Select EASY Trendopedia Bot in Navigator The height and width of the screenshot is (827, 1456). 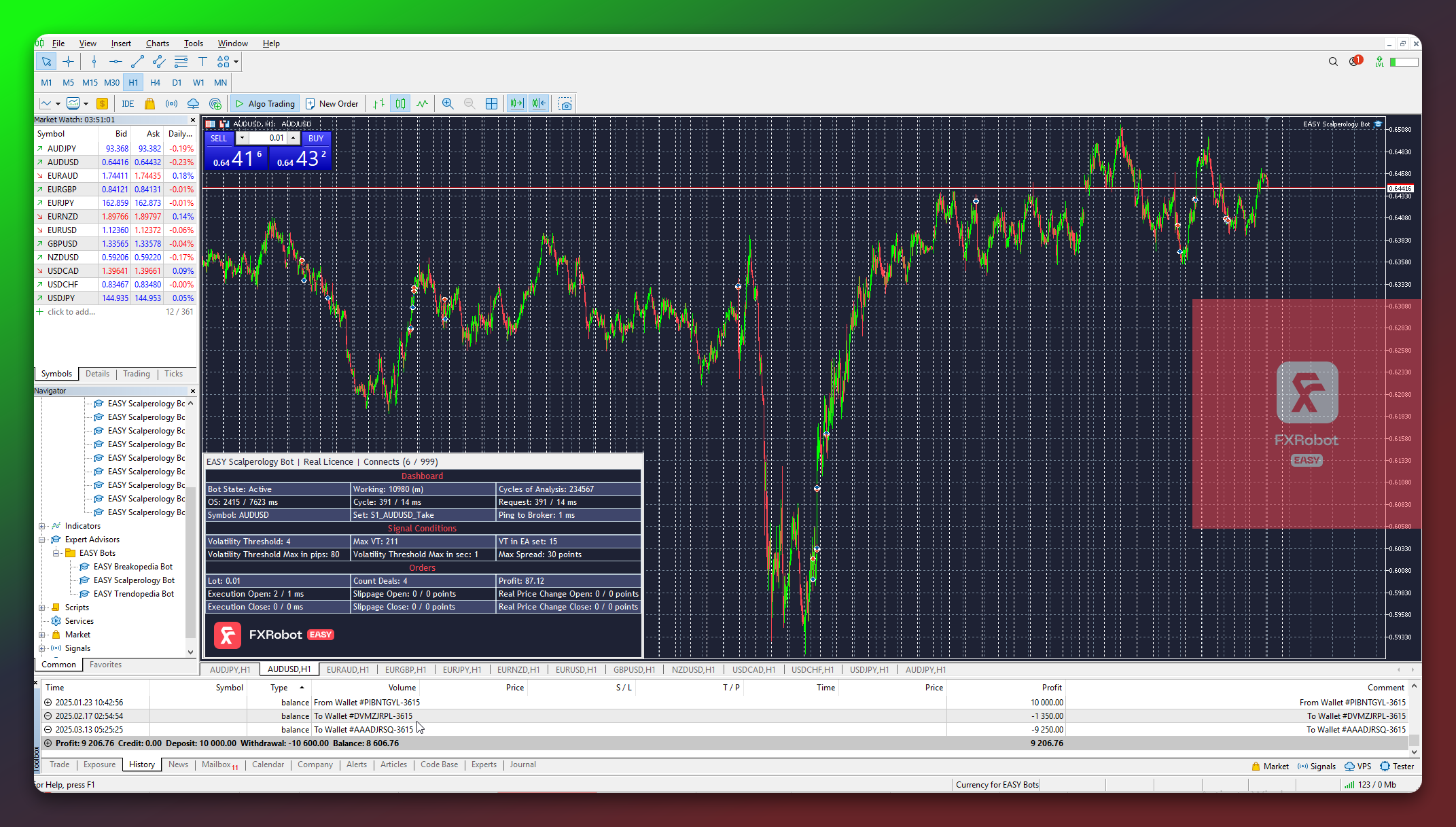point(133,594)
